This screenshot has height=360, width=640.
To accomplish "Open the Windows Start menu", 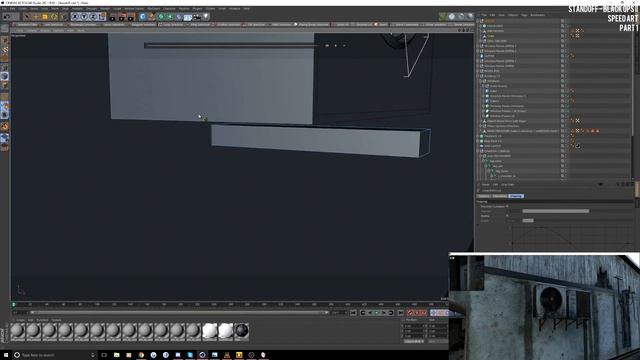I will click(6, 355).
